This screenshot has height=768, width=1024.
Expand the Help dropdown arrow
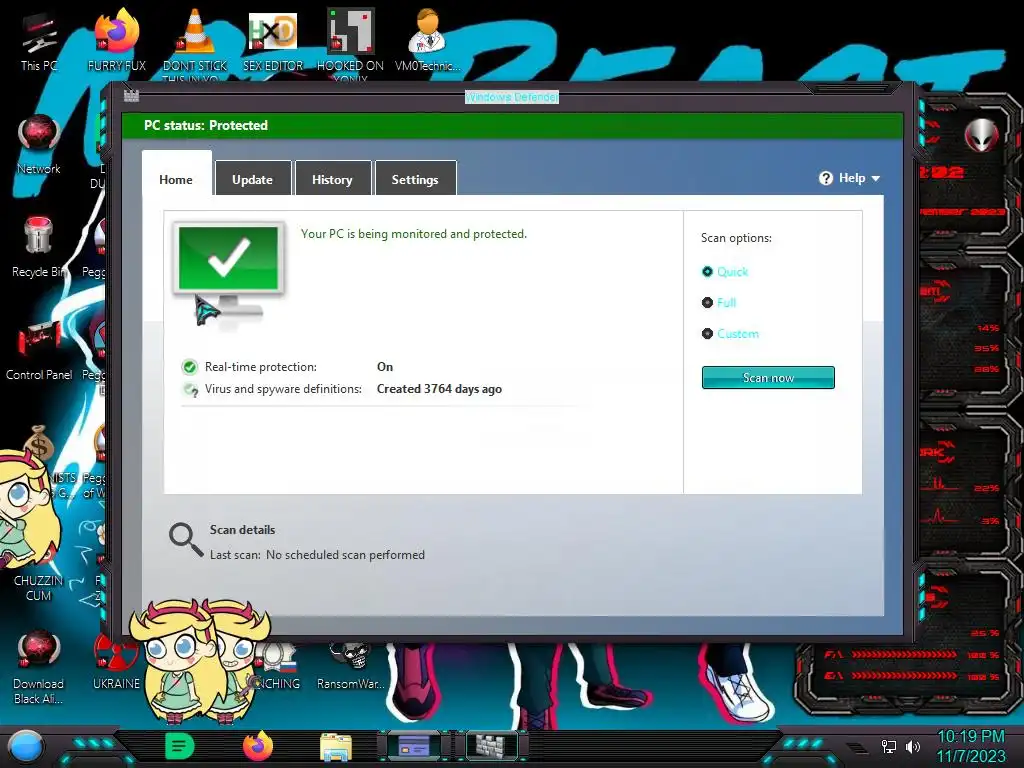pyautogui.click(x=876, y=178)
